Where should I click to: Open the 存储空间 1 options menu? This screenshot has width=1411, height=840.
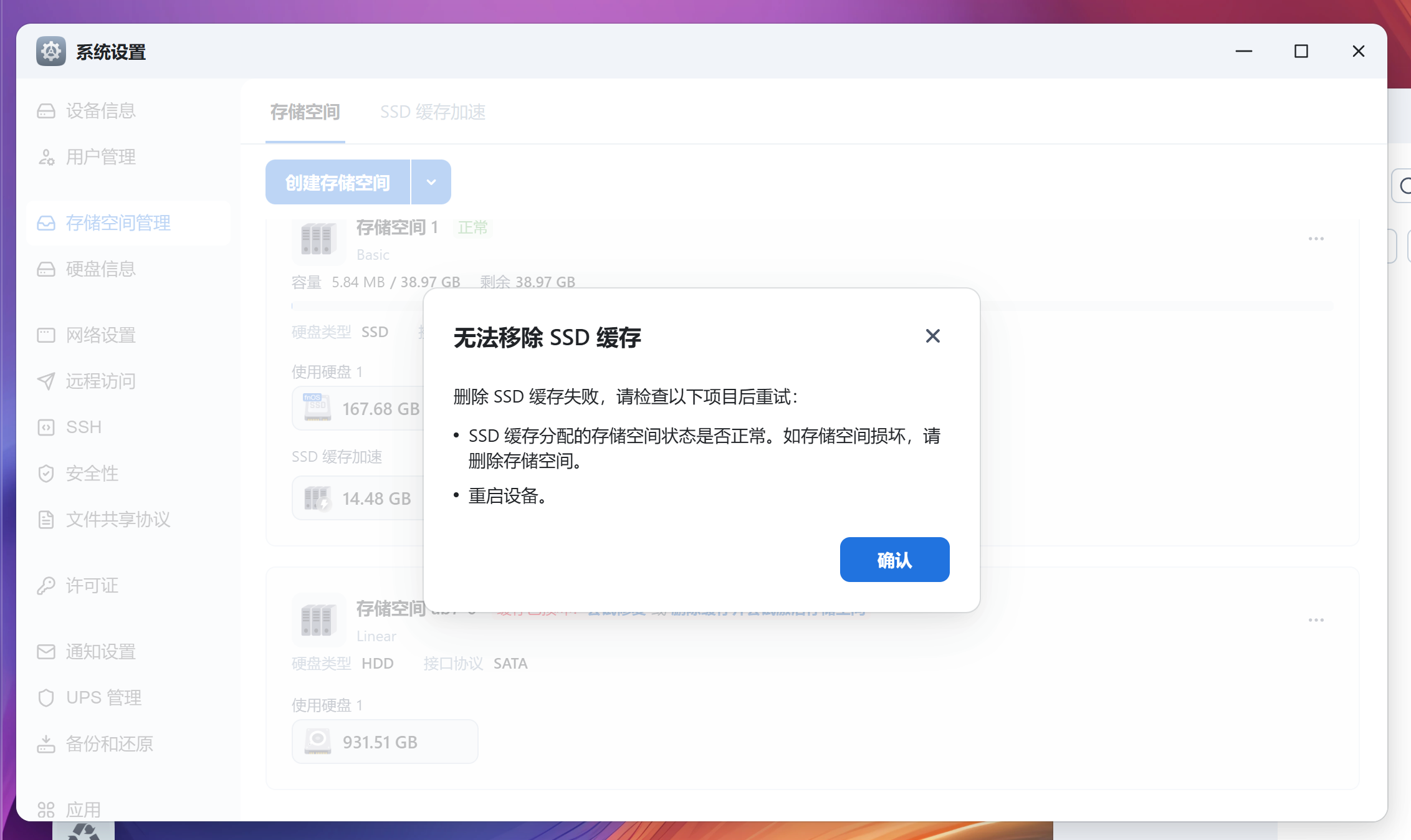pyautogui.click(x=1316, y=239)
